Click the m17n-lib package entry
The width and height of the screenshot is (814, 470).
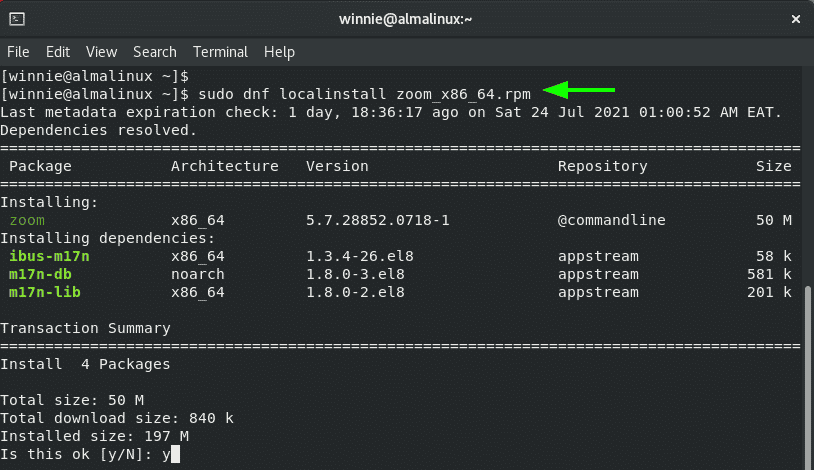(x=45, y=292)
